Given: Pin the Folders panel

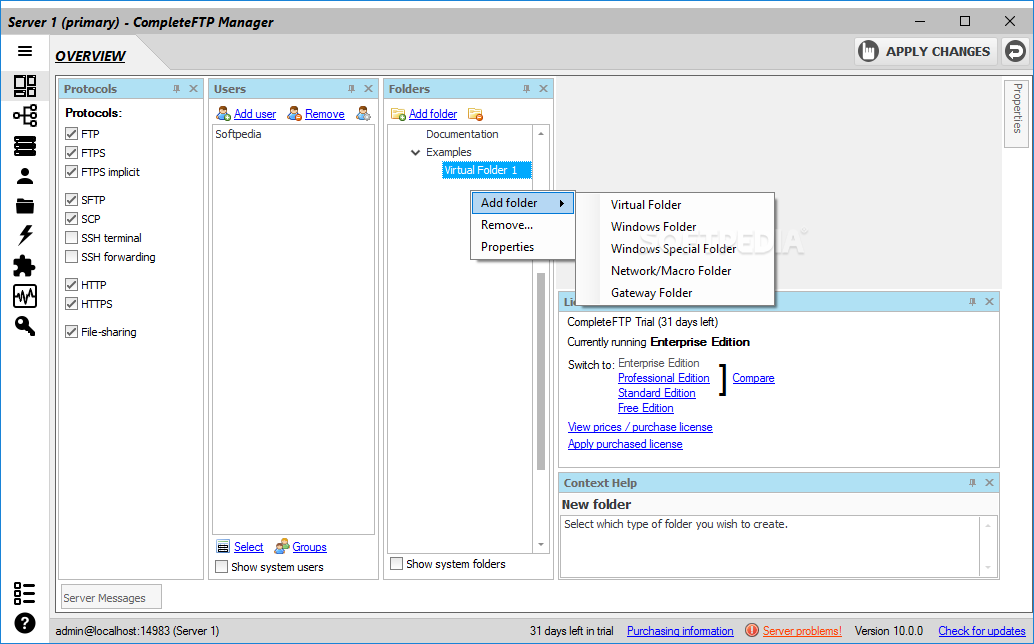Looking at the screenshot, I should [526, 89].
